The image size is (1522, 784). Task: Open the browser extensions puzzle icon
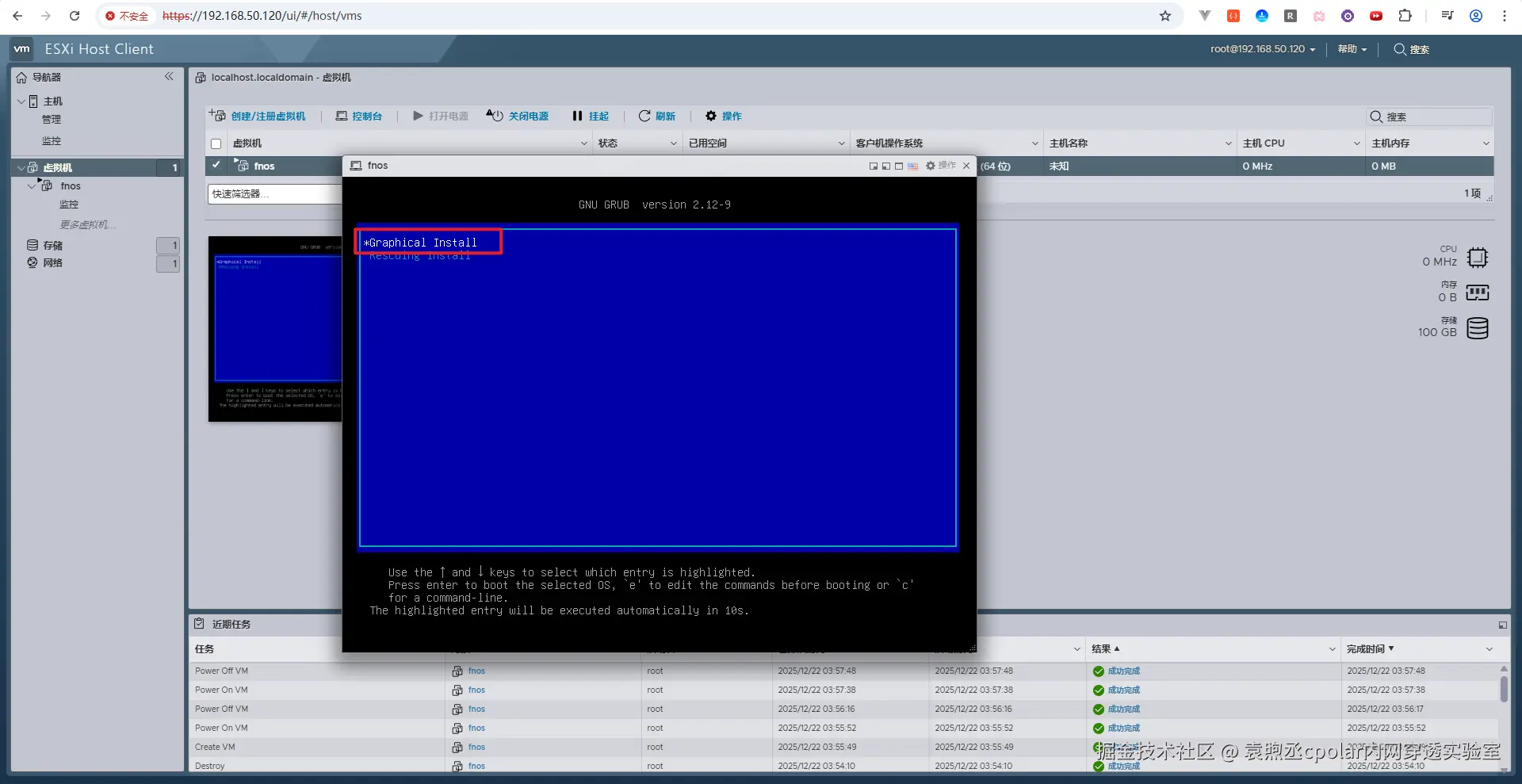[1405, 16]
